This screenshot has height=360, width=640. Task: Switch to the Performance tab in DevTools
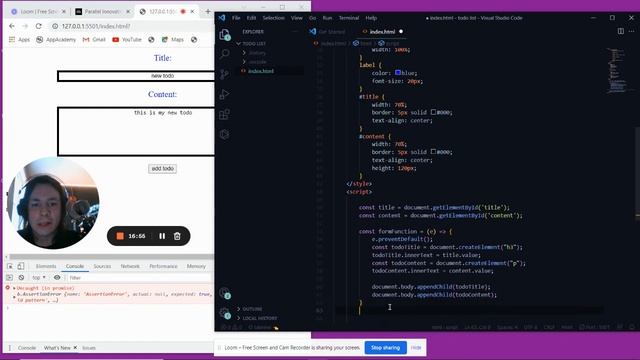pos(163,266)
